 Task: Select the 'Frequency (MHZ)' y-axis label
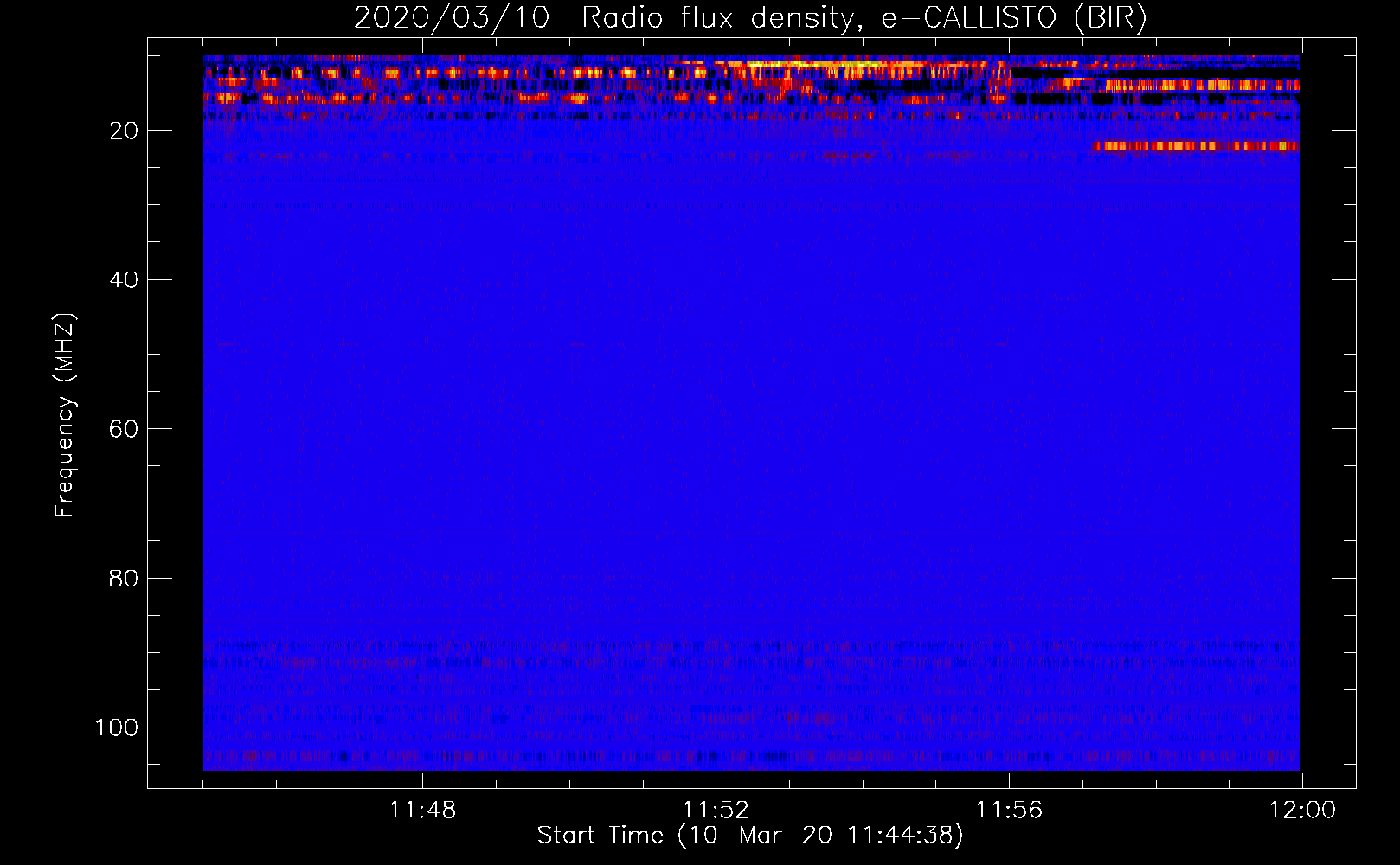(x=65, y=414)
